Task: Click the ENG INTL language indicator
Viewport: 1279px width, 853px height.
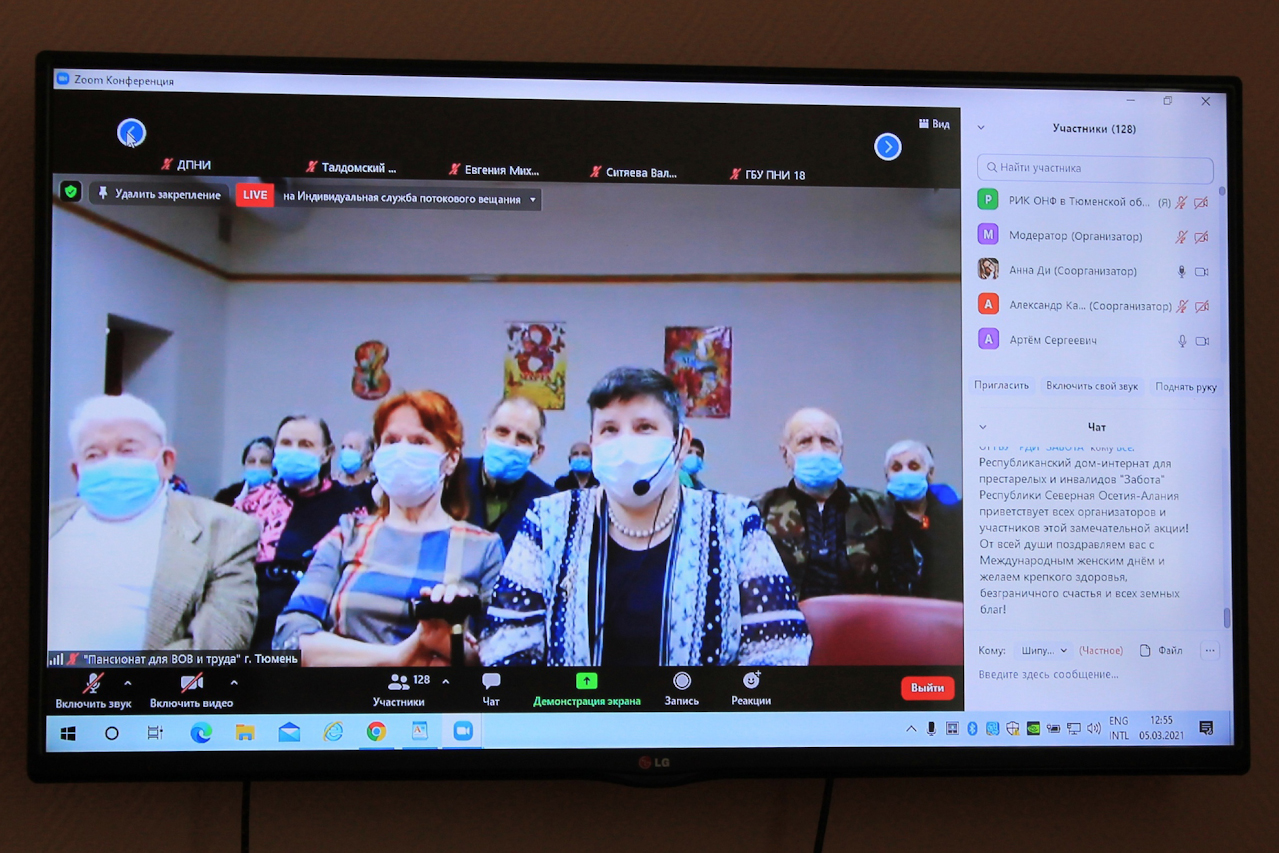Action: point(1119,728)
